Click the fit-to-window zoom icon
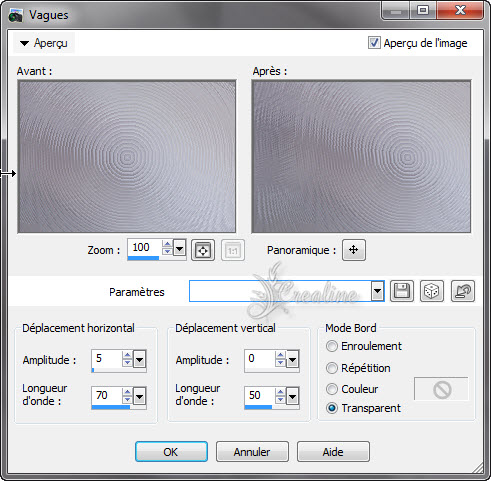The height and width of the screenshot is (481, 491). pyautogui.click(x=203, y=250)
